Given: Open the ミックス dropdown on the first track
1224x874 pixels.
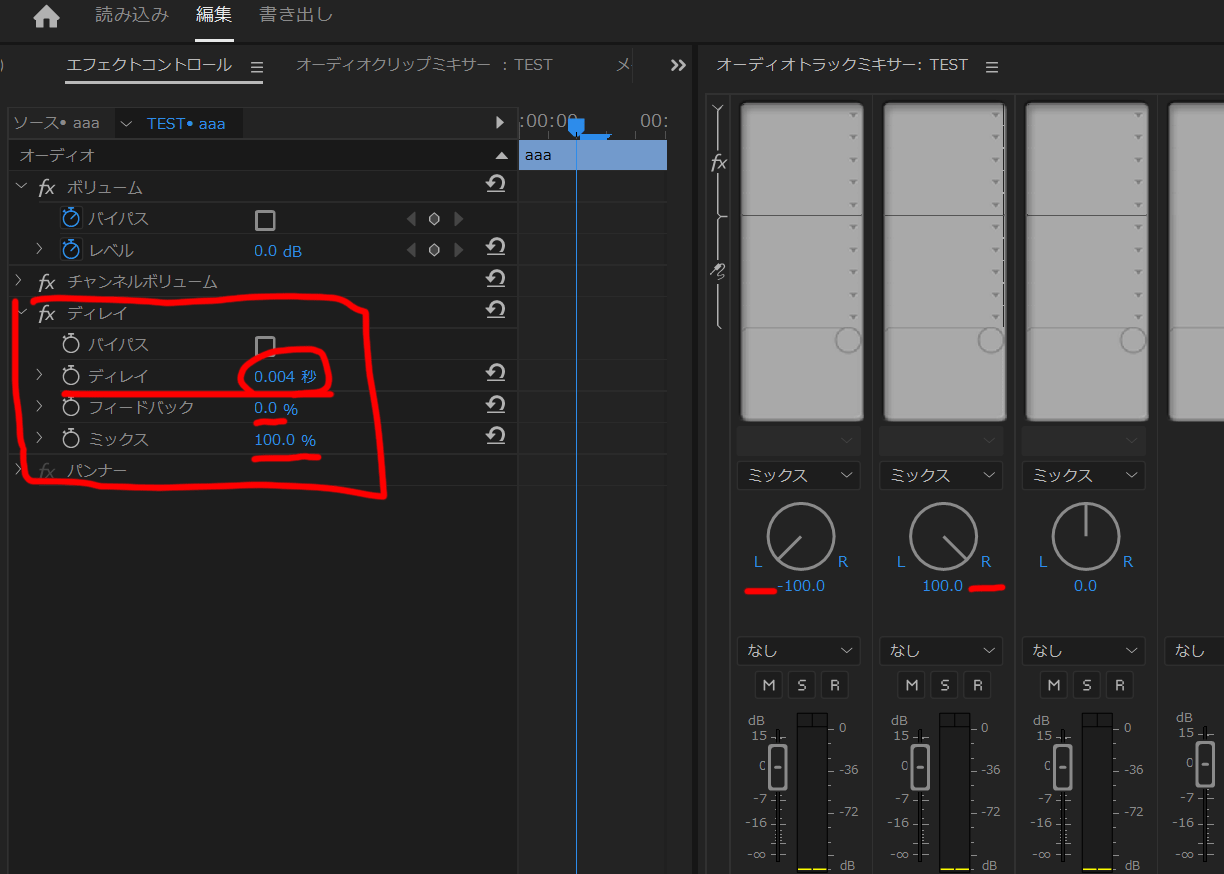Looking at the screenshot, I should click(798, 475).
